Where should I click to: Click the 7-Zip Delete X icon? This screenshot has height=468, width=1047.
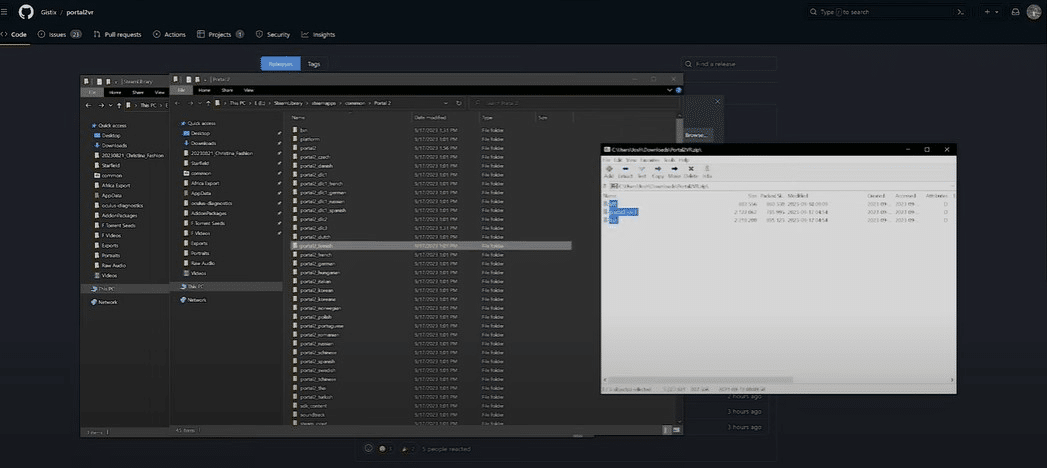point(691,170)
